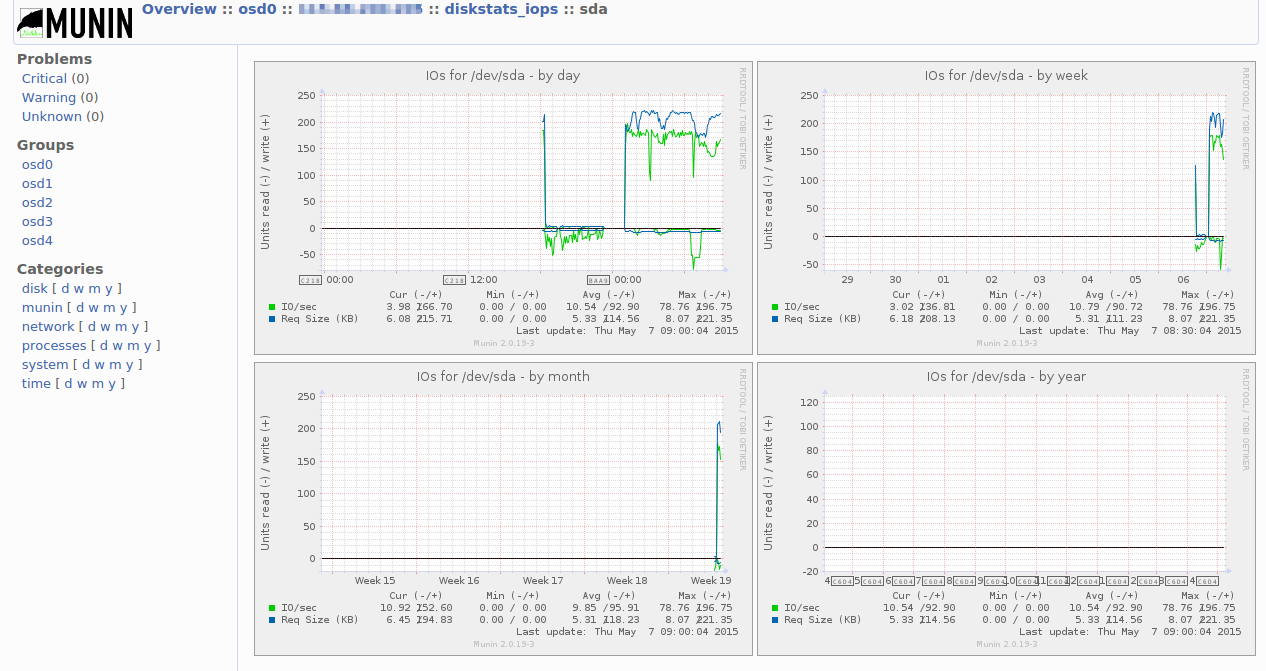The width and height of the screenshot is (1266, 671).
Task: Open the IOs for /dev/sda by year graph
Action: click(x=1006, y=508)
